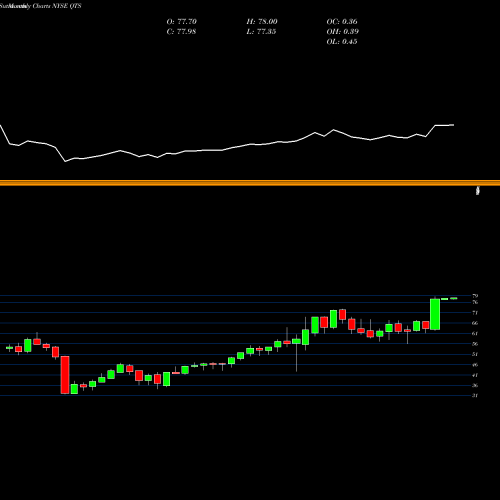Select the low price 'L: 77.35'
The height and width of the screenshot is (500, 500).
[261, 32]
